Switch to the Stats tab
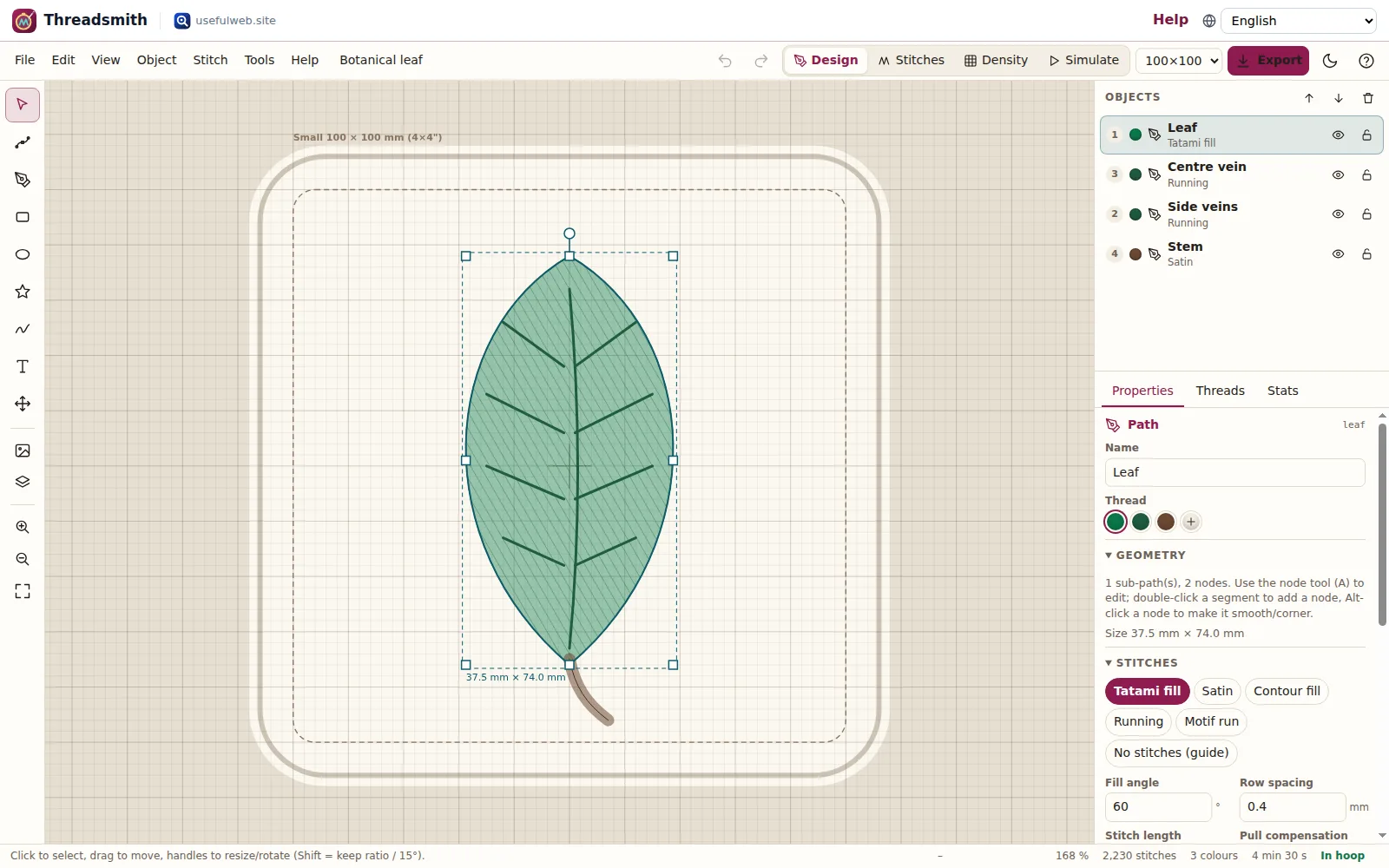1389x868 pixels. 1282,391
